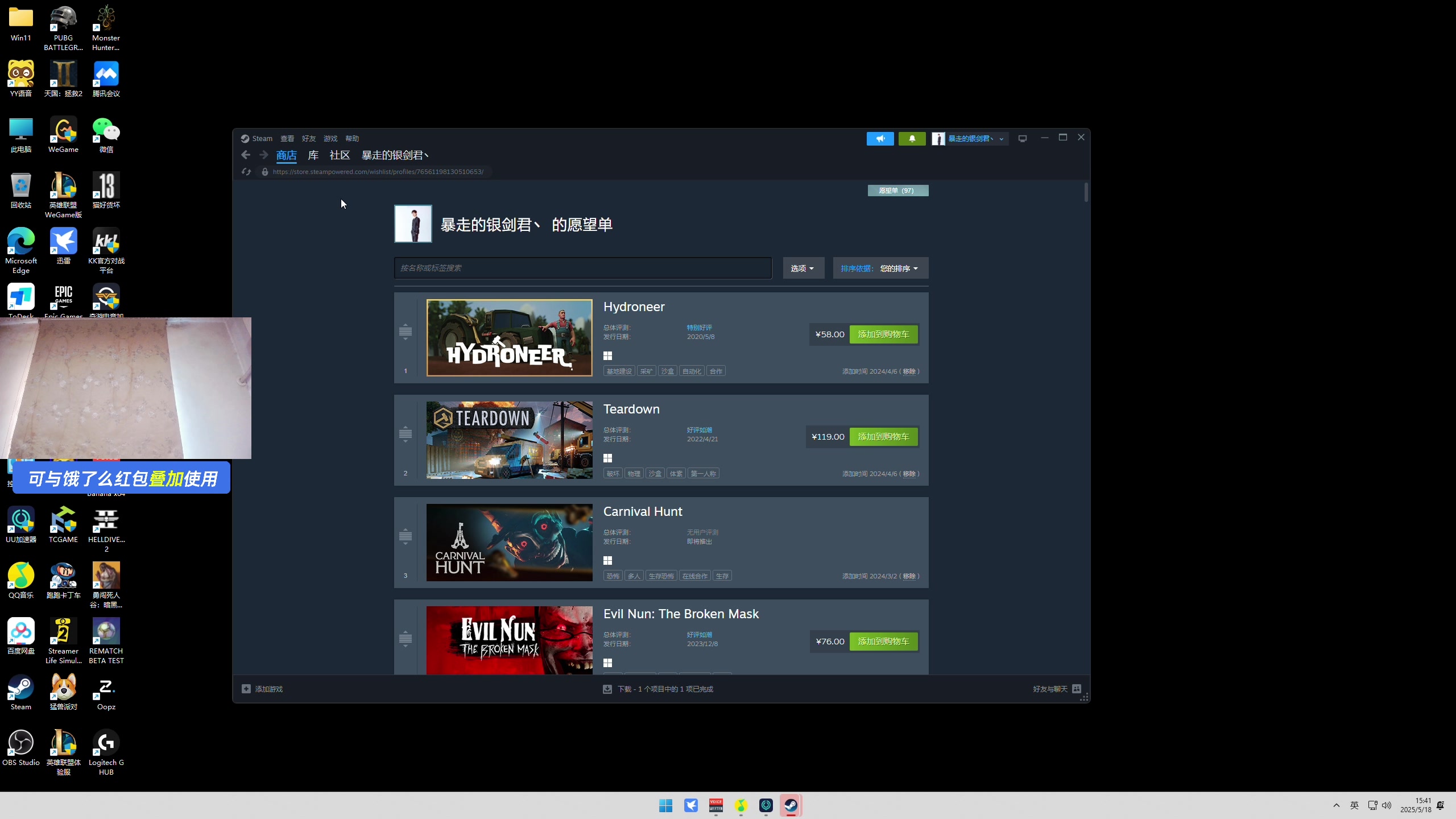Click the Carnival Hunt drag handle icon
This screenshot has width=1456, height=819.
[x=406, y=536]
